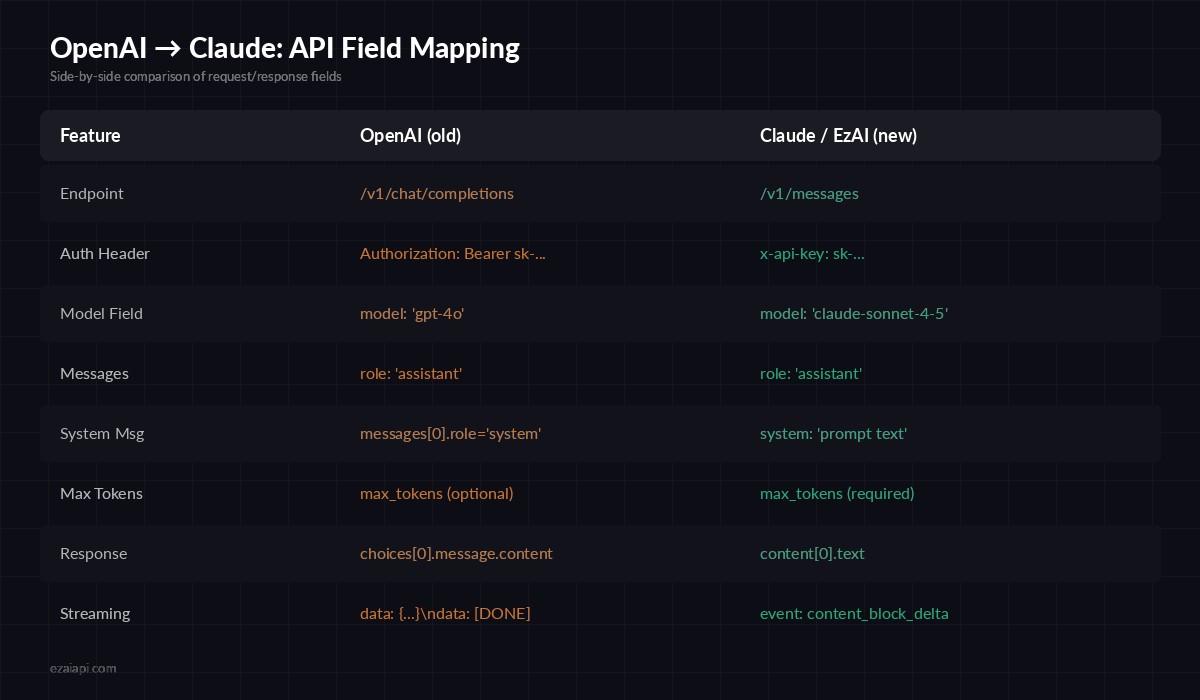
Task: Select the Feature column header
Action: [90, 136]
